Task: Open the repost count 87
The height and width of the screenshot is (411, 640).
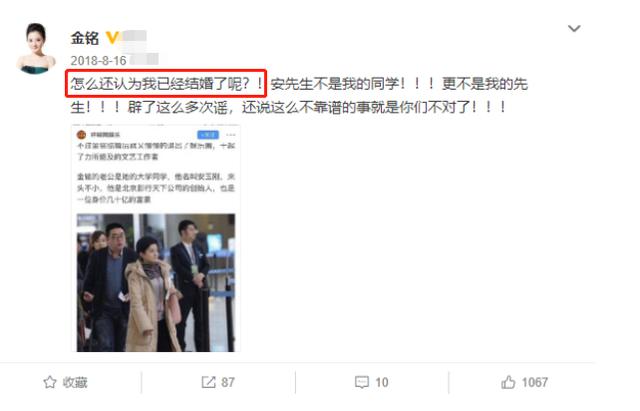Action: pyautogui.click(x=228, y=382)
